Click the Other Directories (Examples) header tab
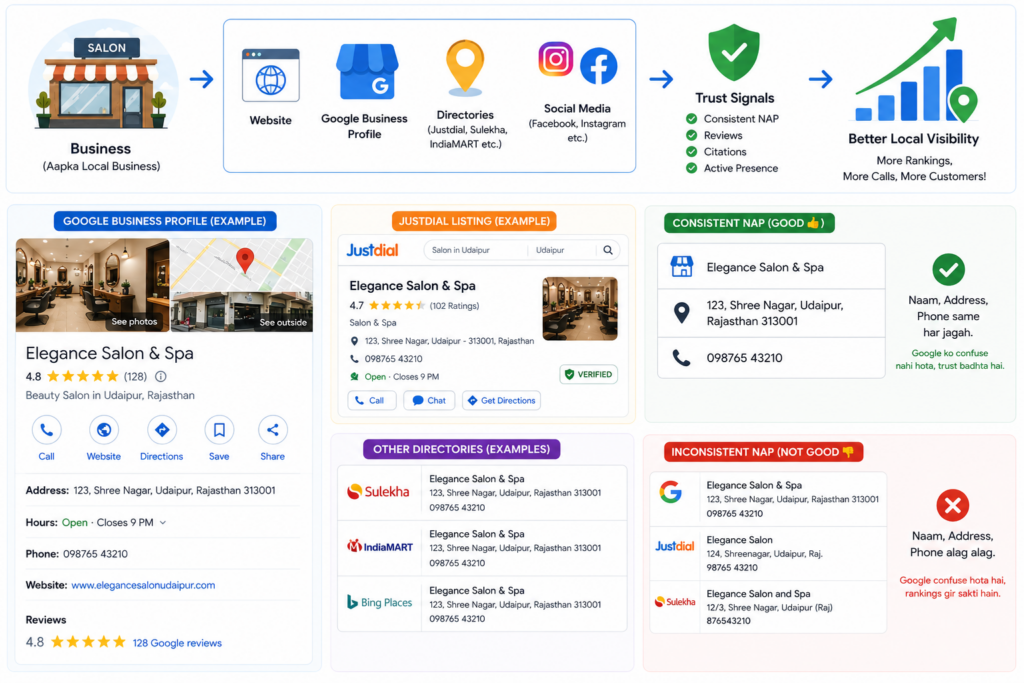 [x=462, y=449]
